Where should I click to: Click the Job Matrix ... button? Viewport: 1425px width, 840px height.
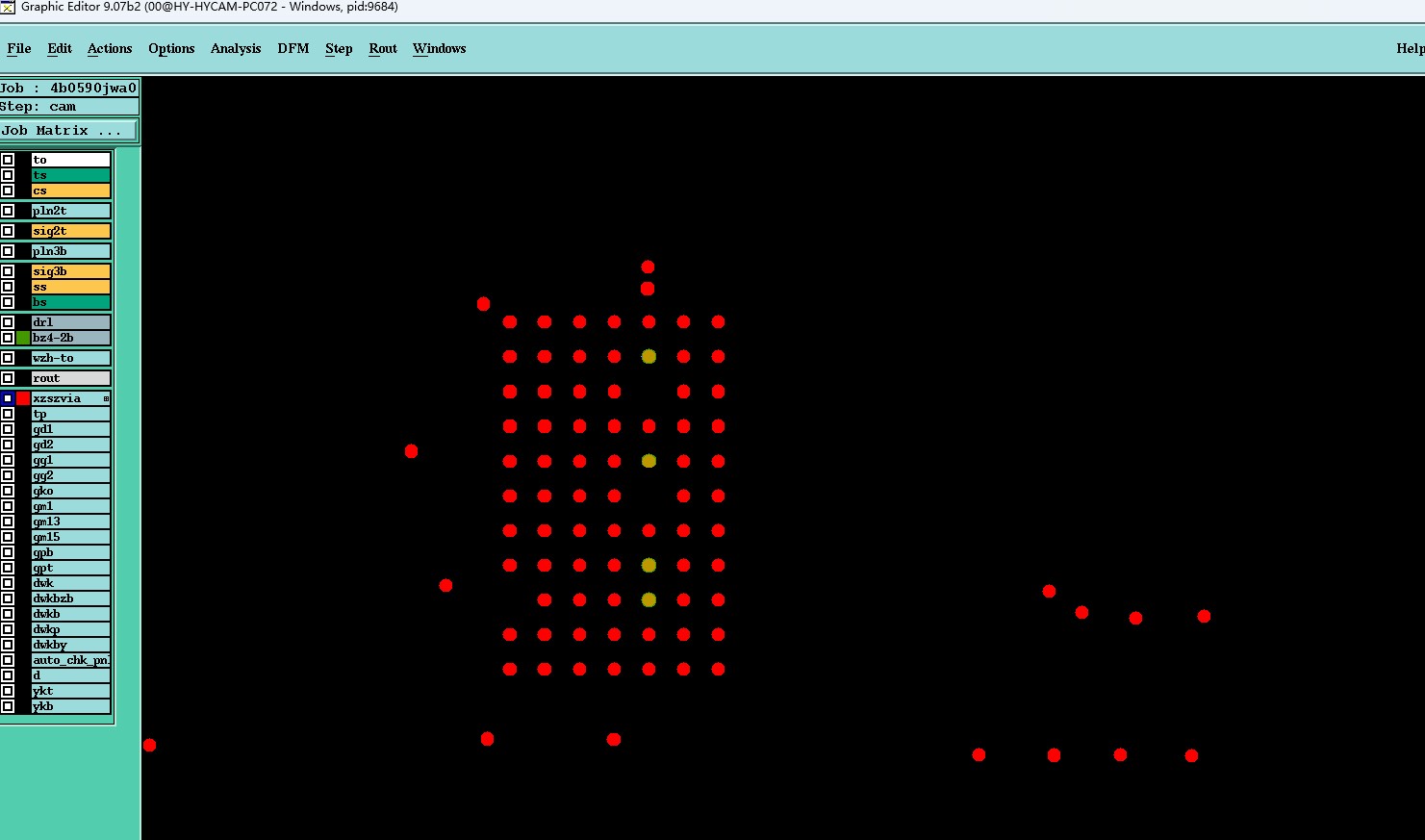(x=68, y=130)
